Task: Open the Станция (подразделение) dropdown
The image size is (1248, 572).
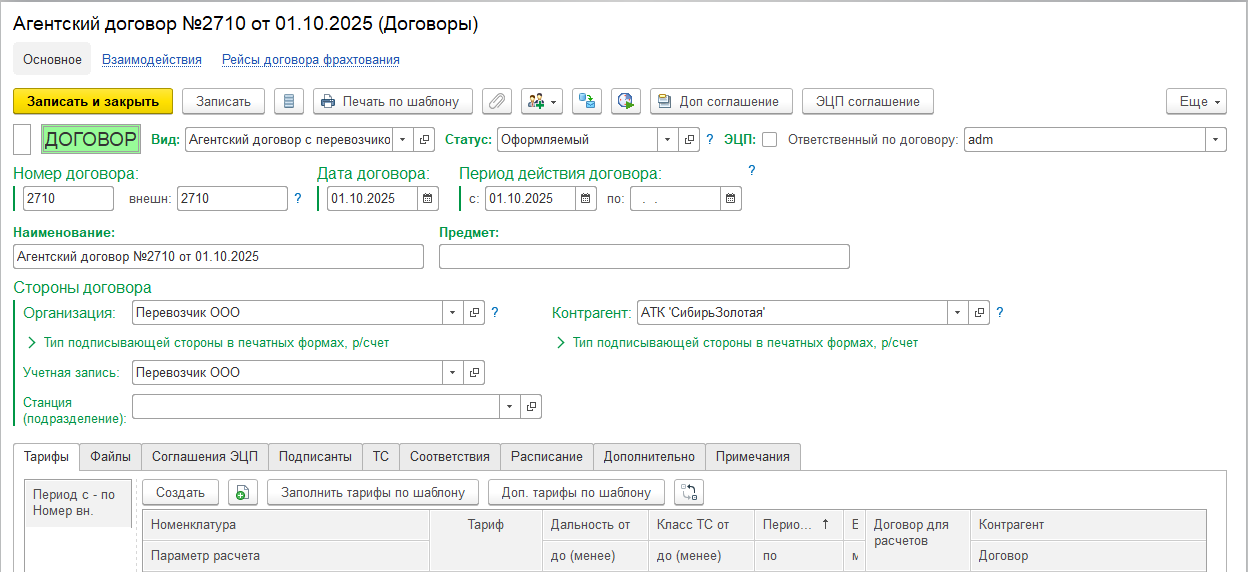Action: point(509,406)
